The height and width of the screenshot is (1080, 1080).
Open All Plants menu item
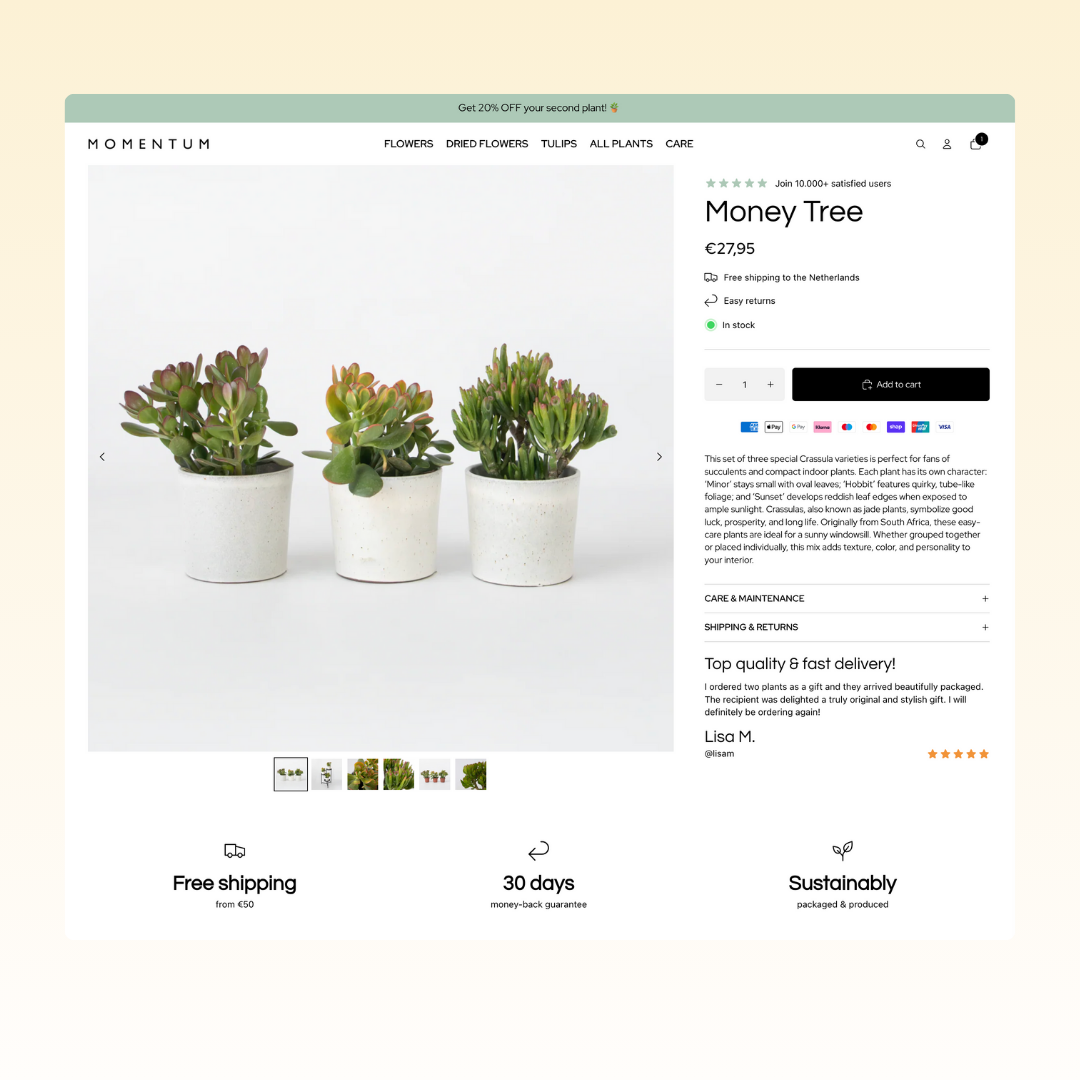pos(621,144)
